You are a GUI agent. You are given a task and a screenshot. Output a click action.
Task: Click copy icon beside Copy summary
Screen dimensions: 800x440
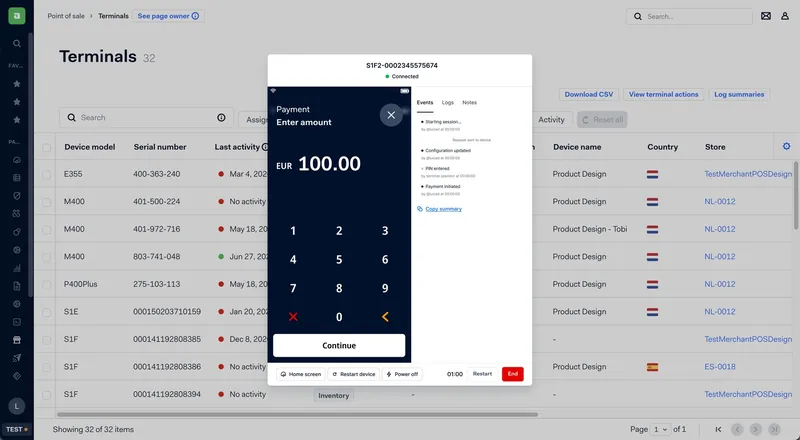click(x=420, y=209)
